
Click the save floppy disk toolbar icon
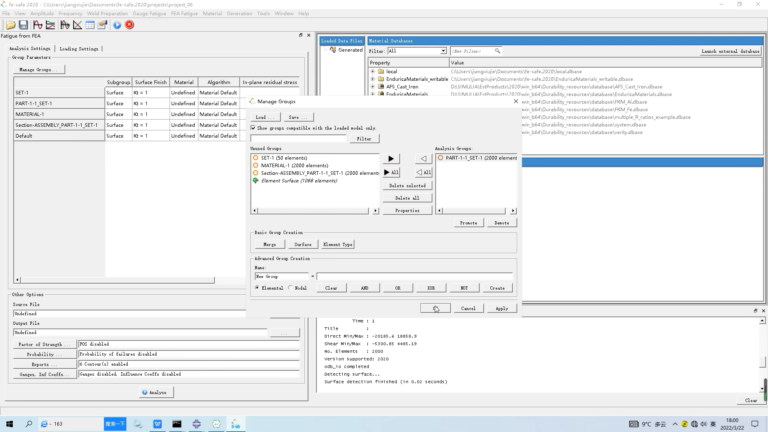pyautogui.click(x=23, y=25)
